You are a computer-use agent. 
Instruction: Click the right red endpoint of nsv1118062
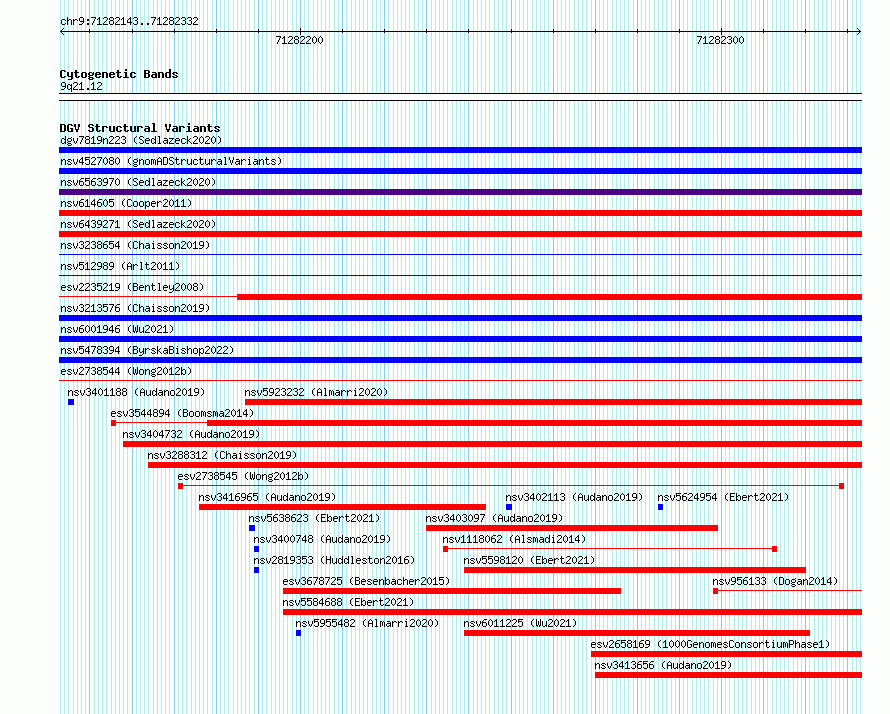pyautogui.click(x=775, y=549)
